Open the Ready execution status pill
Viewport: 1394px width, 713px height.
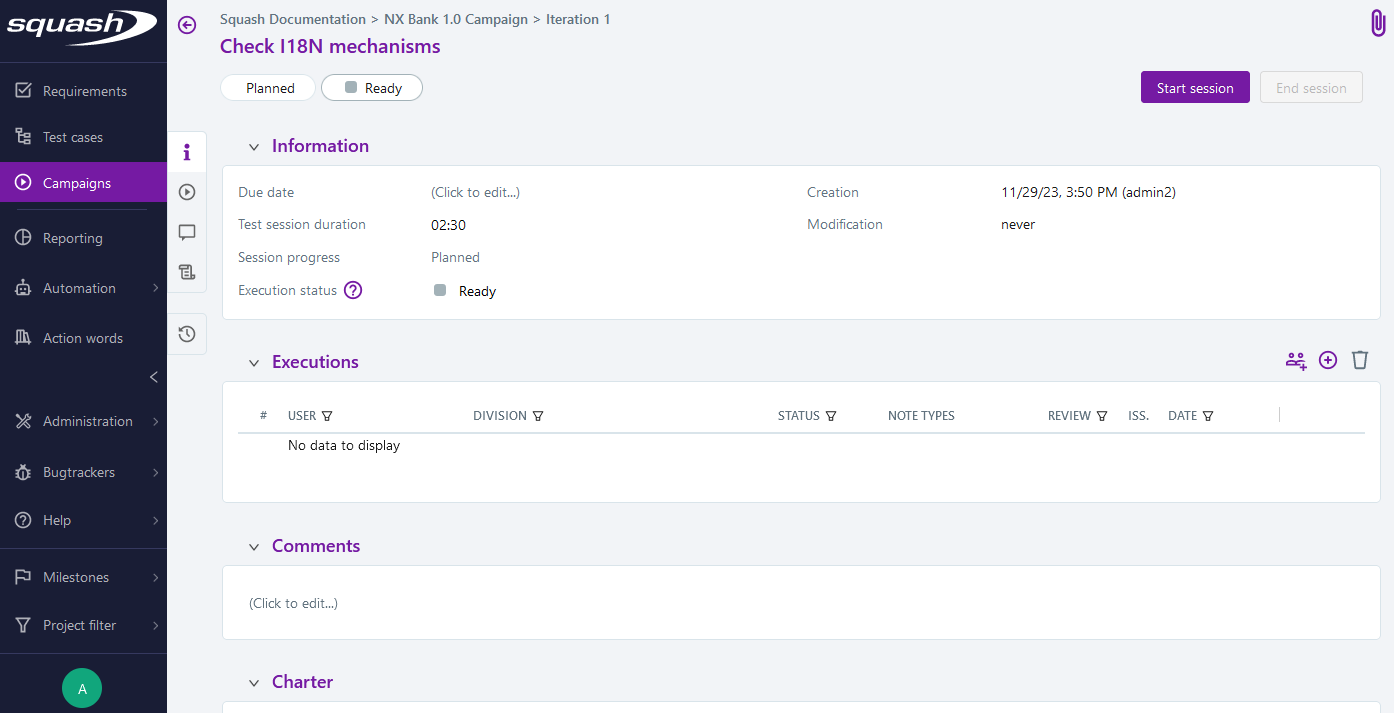372,88
